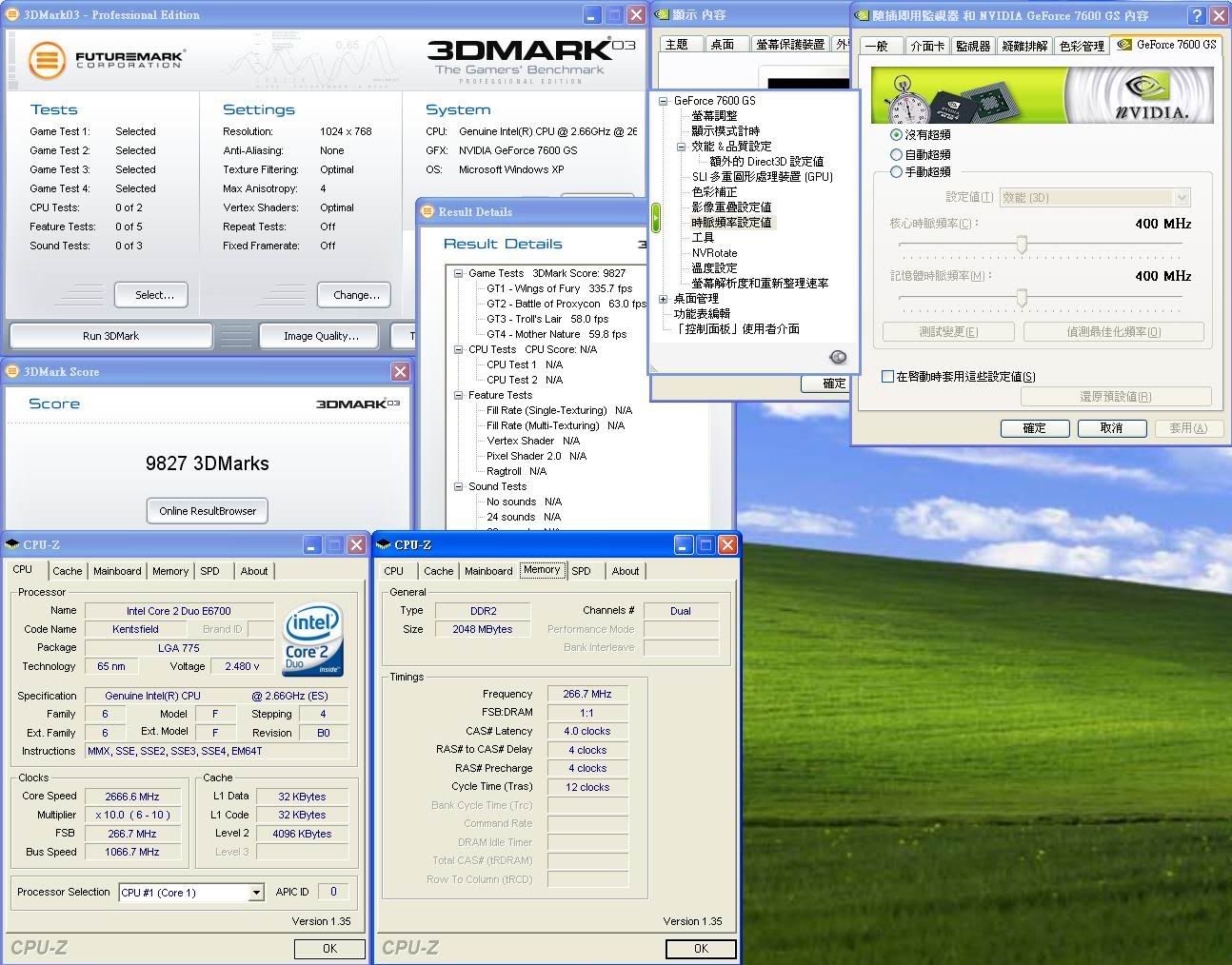Open the 螢幕保護裝置 tab
The height and width of the screenshot is (965, 1232).
tap(790, 44)
